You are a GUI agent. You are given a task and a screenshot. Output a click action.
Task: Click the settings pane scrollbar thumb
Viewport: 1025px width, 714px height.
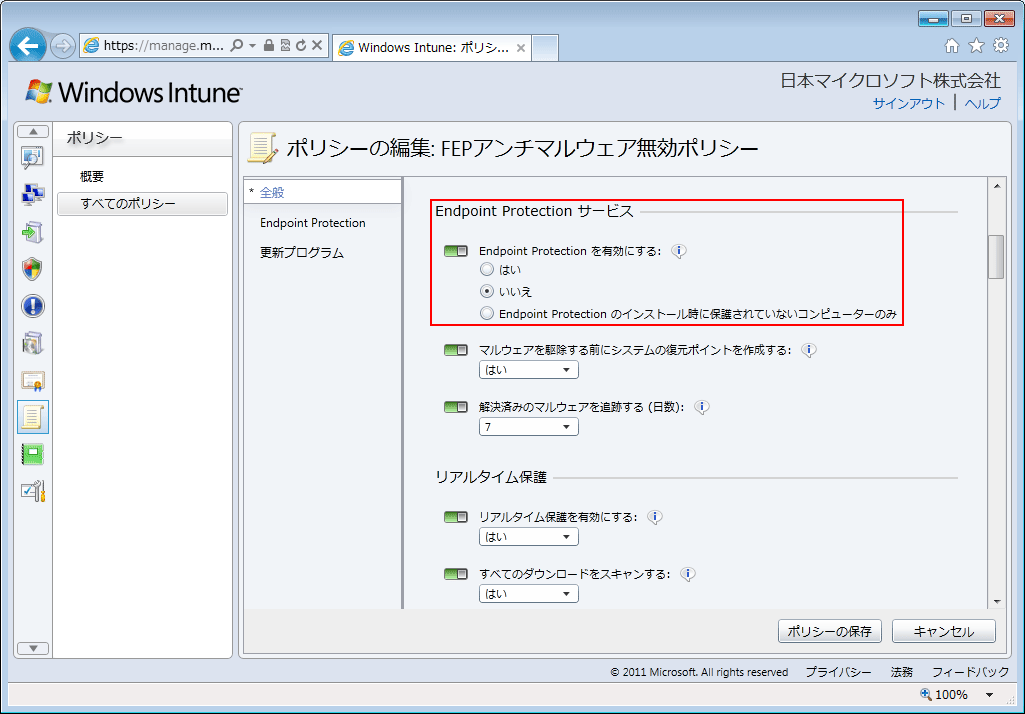tap(996, 257)
